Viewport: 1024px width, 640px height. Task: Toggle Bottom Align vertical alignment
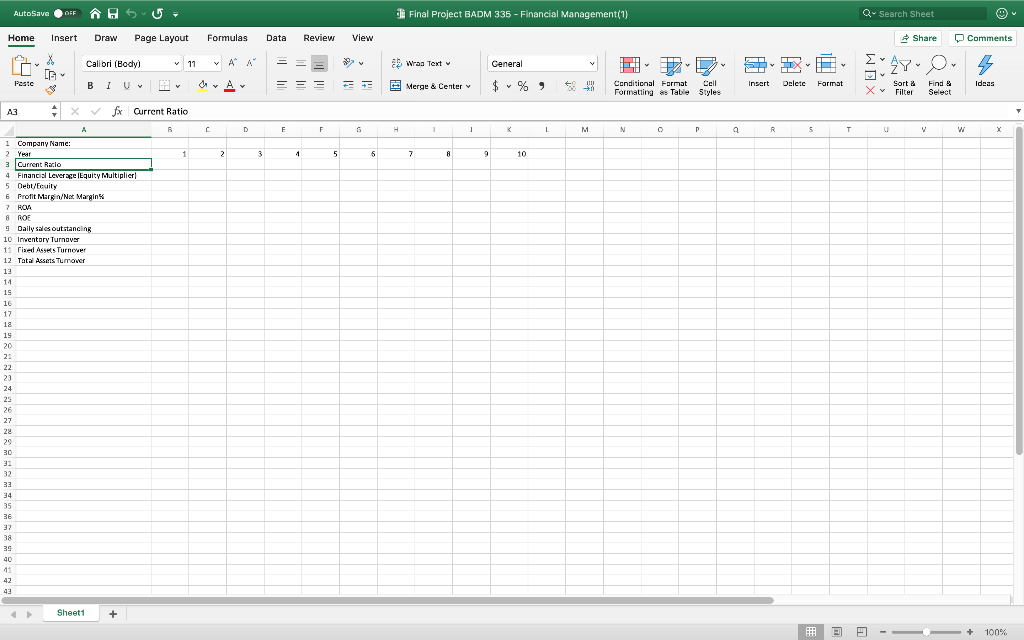pyautogui.click(x=319, y=63)
